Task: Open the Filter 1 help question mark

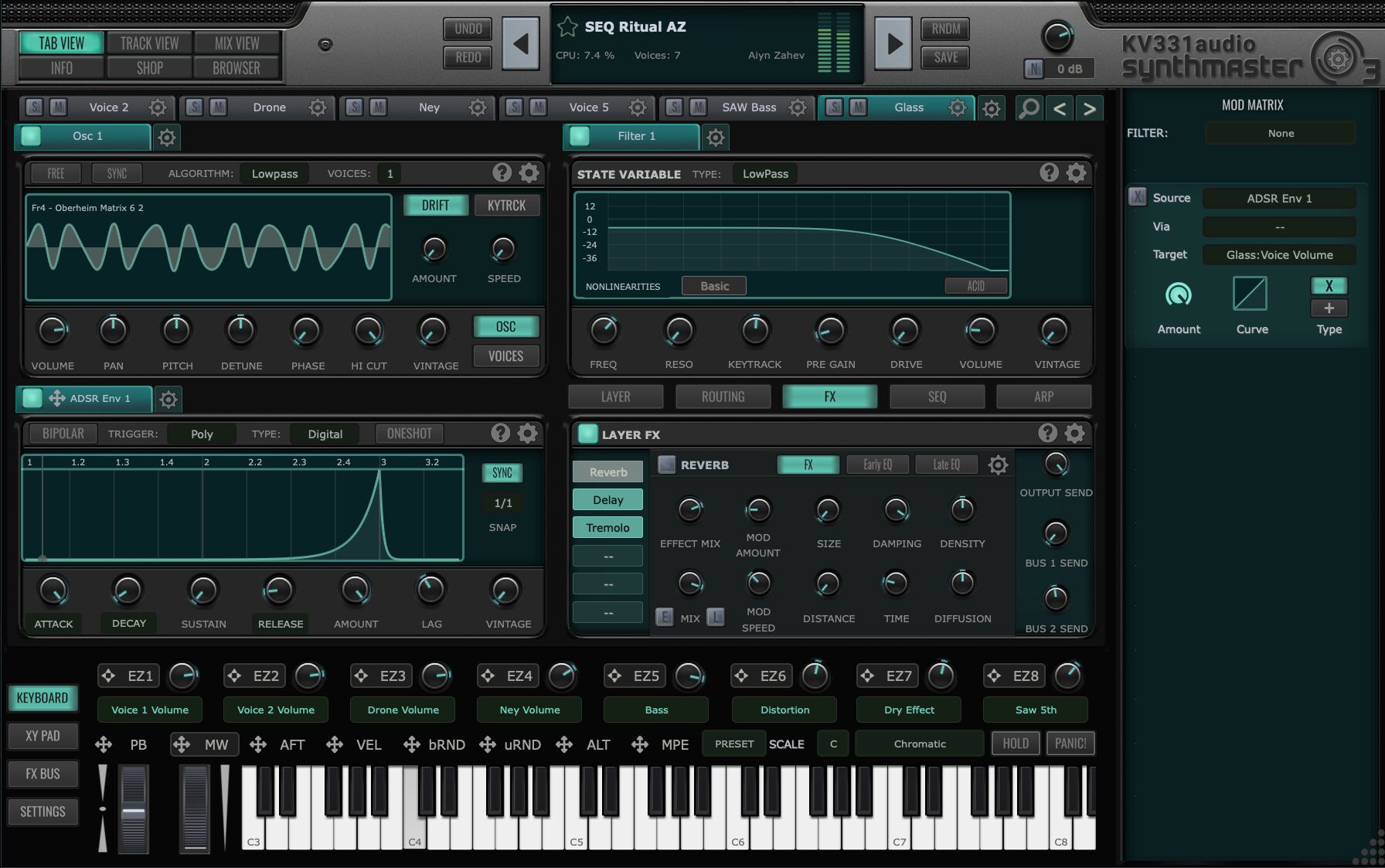Action: [1048, 172]
